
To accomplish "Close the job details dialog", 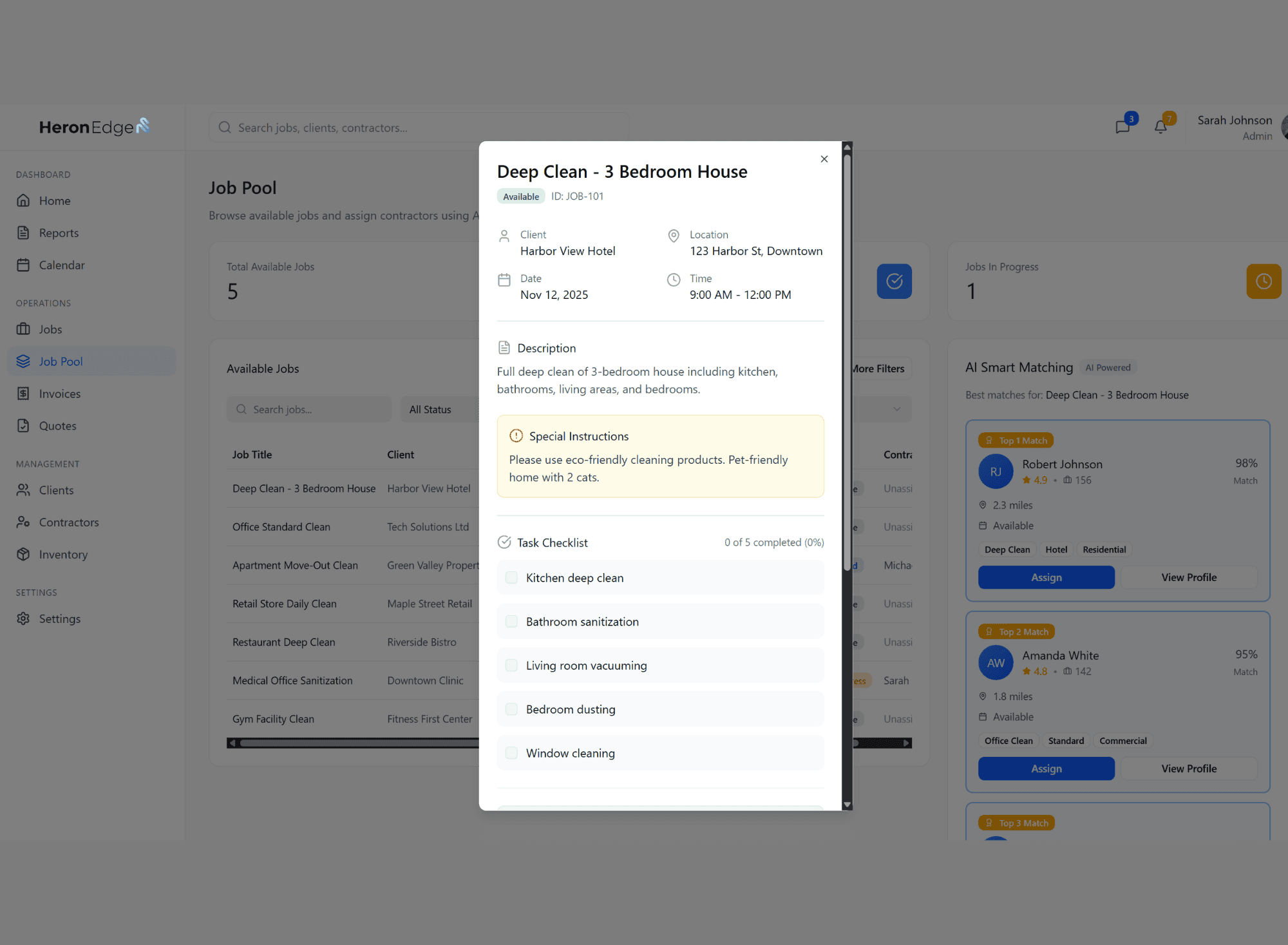I will click(x=824, y=159).
